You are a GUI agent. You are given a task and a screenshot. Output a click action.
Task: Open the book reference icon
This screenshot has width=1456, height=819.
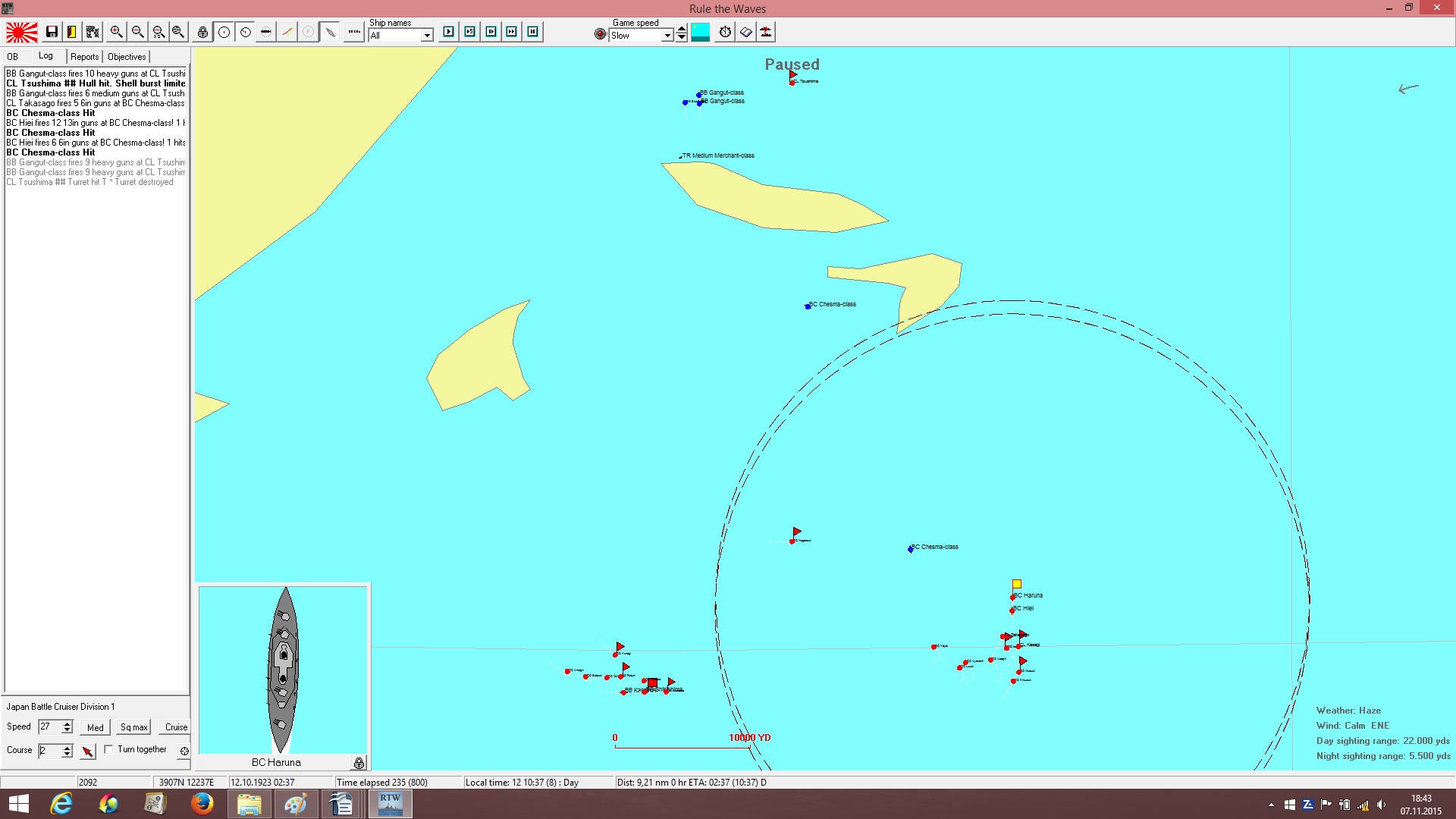745,32
